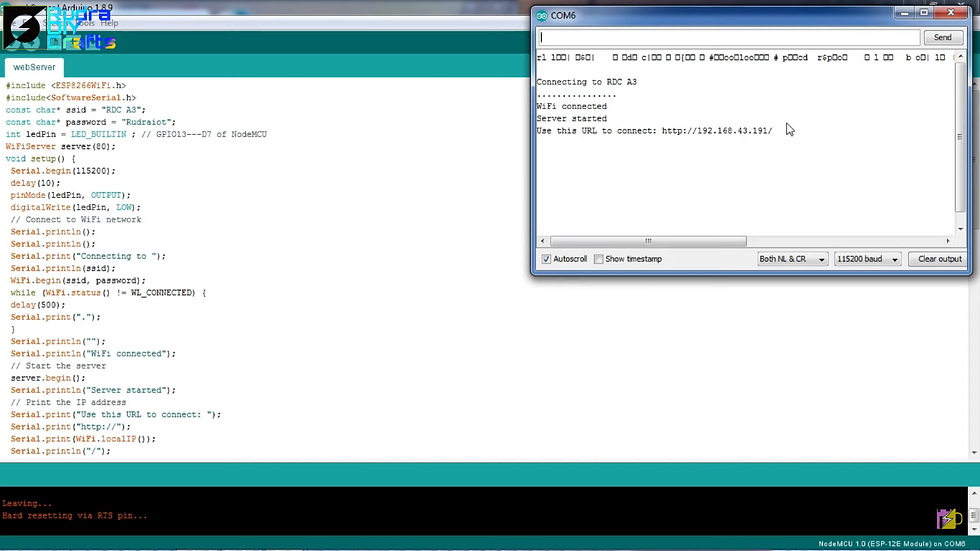Click the 'pinMode(ledPin, OUTPUT);' code line
This screenshot has height=551, width=980.
(x=71, y=196)
